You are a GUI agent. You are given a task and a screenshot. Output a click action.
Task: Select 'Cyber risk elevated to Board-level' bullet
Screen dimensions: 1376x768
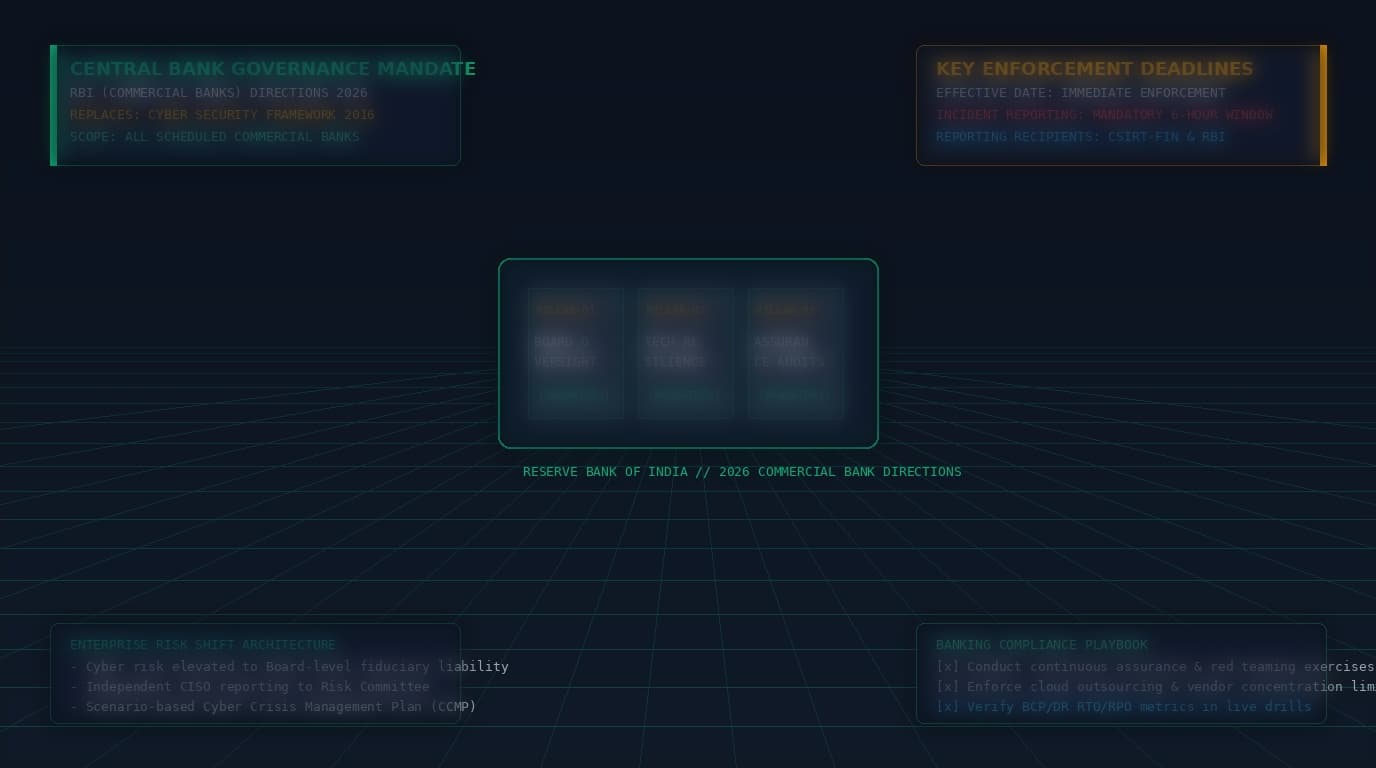[x=289, y=667]
